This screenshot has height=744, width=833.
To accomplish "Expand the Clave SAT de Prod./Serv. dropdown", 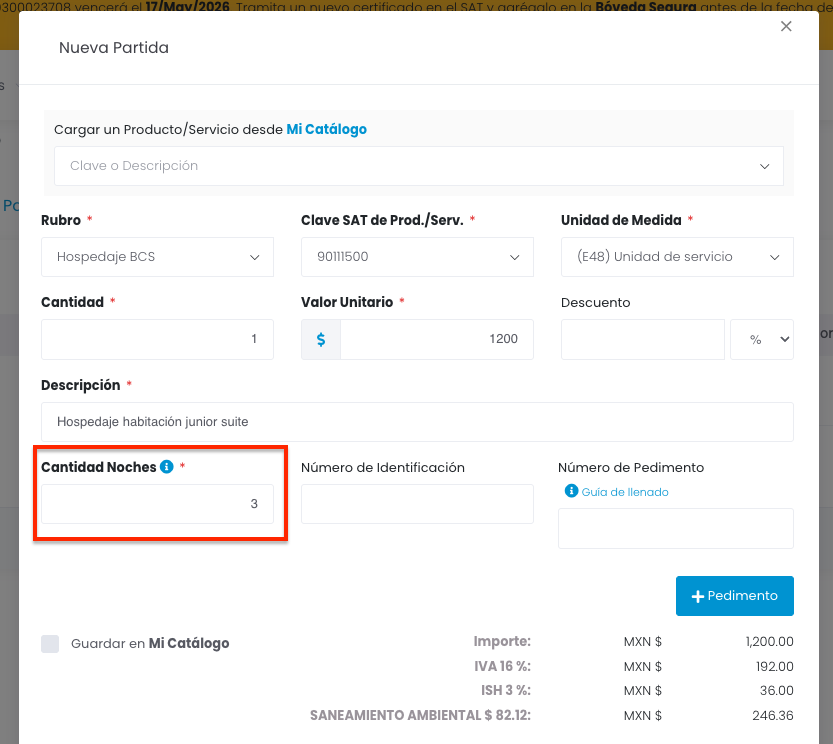I will tap(417, 257).
